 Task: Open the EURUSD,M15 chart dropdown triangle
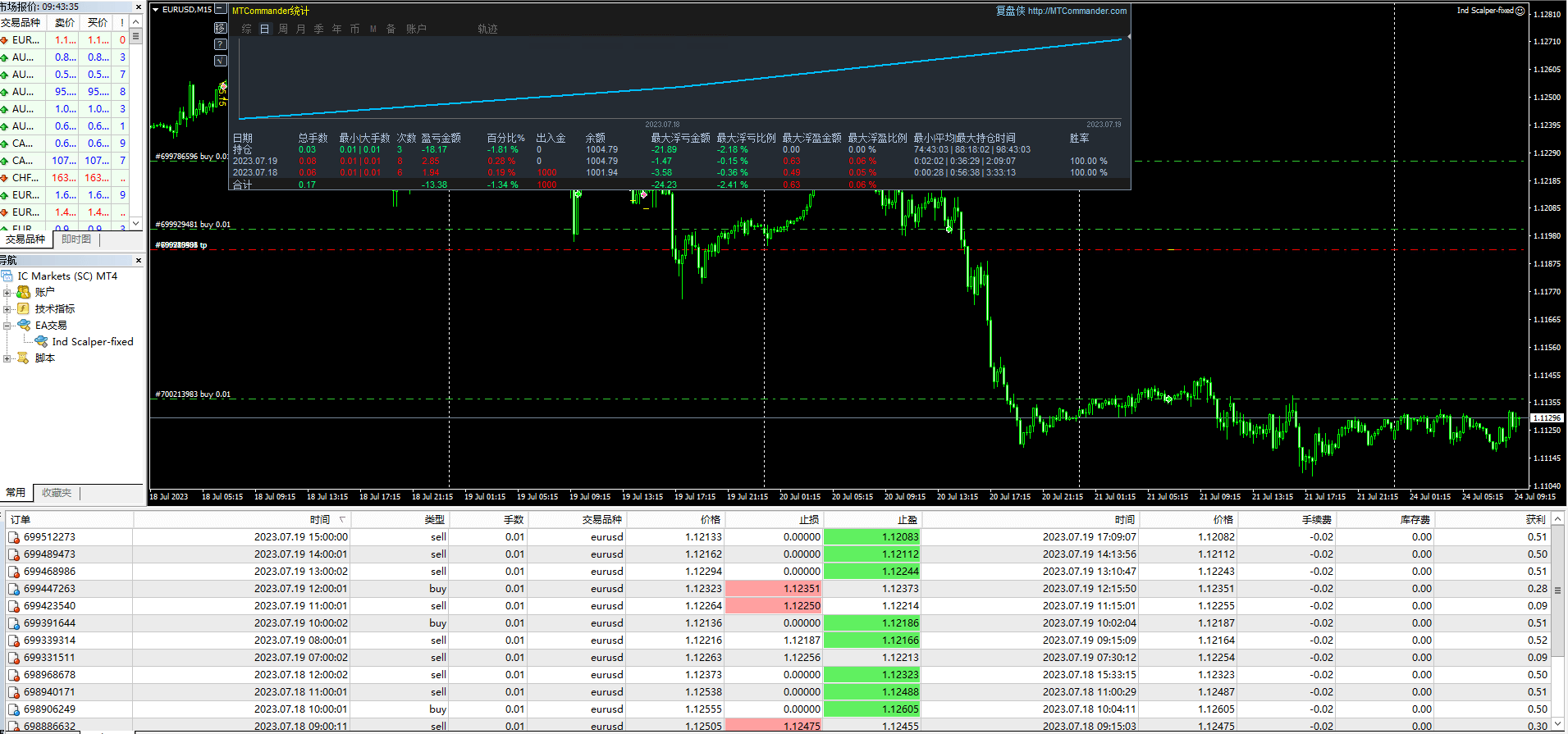click(x=157, y=10)
